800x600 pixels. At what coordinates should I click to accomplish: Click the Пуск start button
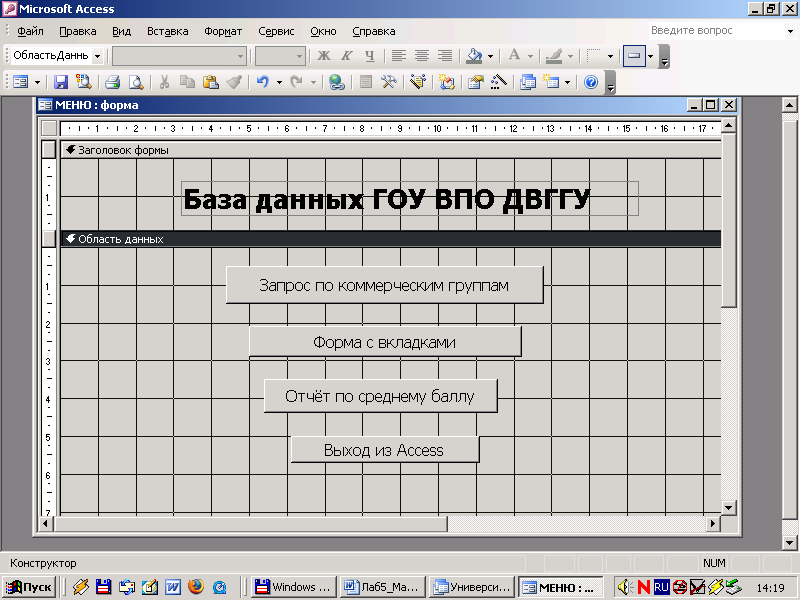pyautogui.click(x=29, y=587)
